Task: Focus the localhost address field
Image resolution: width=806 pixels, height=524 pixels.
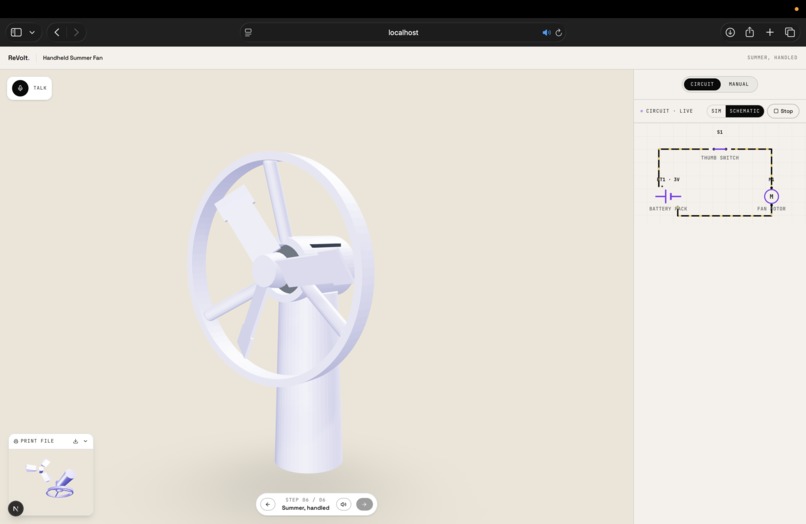Action: 403,32
